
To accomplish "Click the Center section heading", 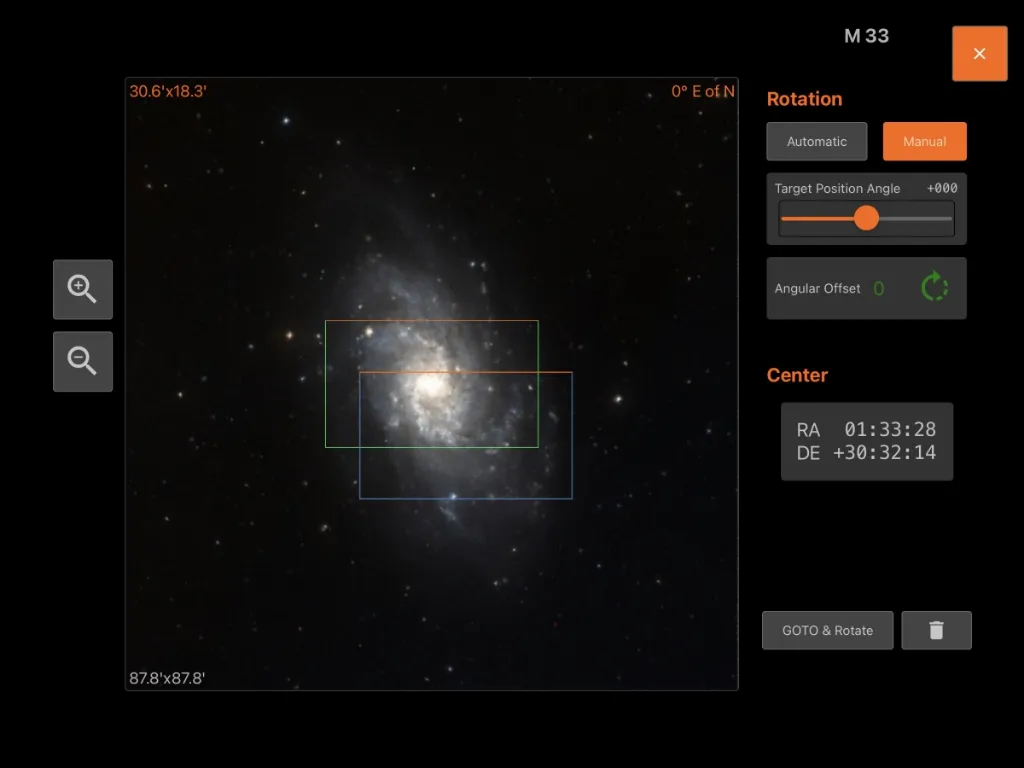I will [x=797, y=375].
